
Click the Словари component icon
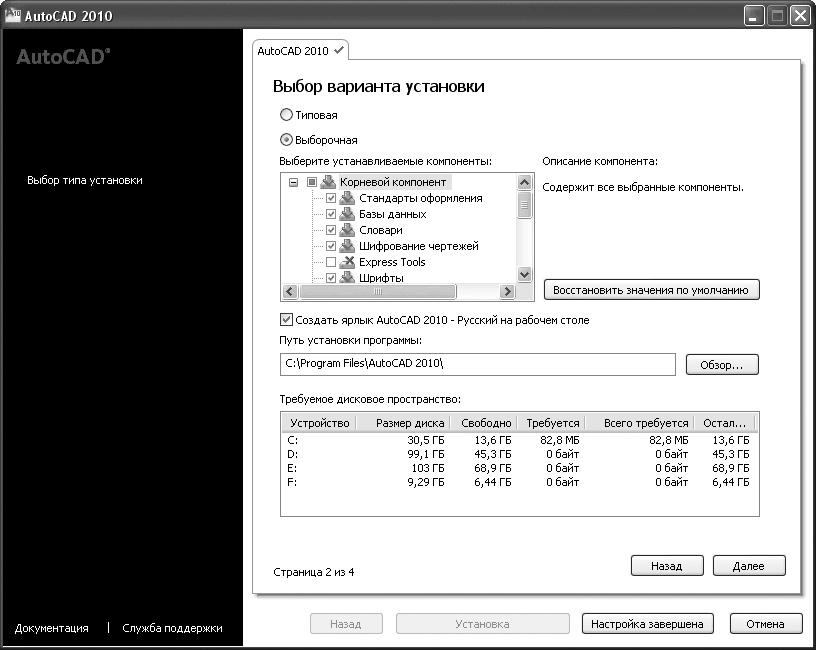pos(347,230)
